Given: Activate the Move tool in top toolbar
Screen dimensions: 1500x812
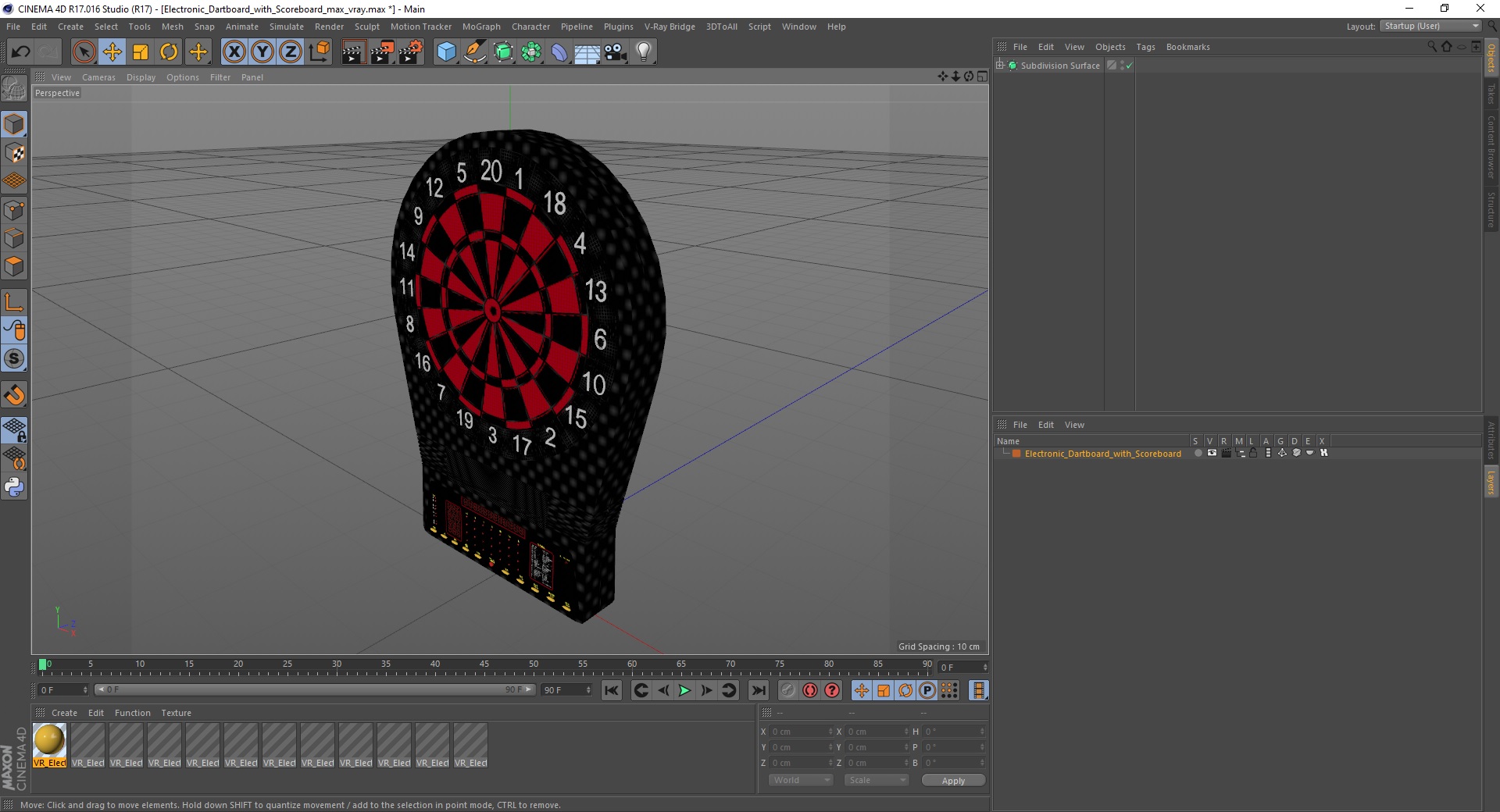Looking at the screenshot, I should point(112,52).
